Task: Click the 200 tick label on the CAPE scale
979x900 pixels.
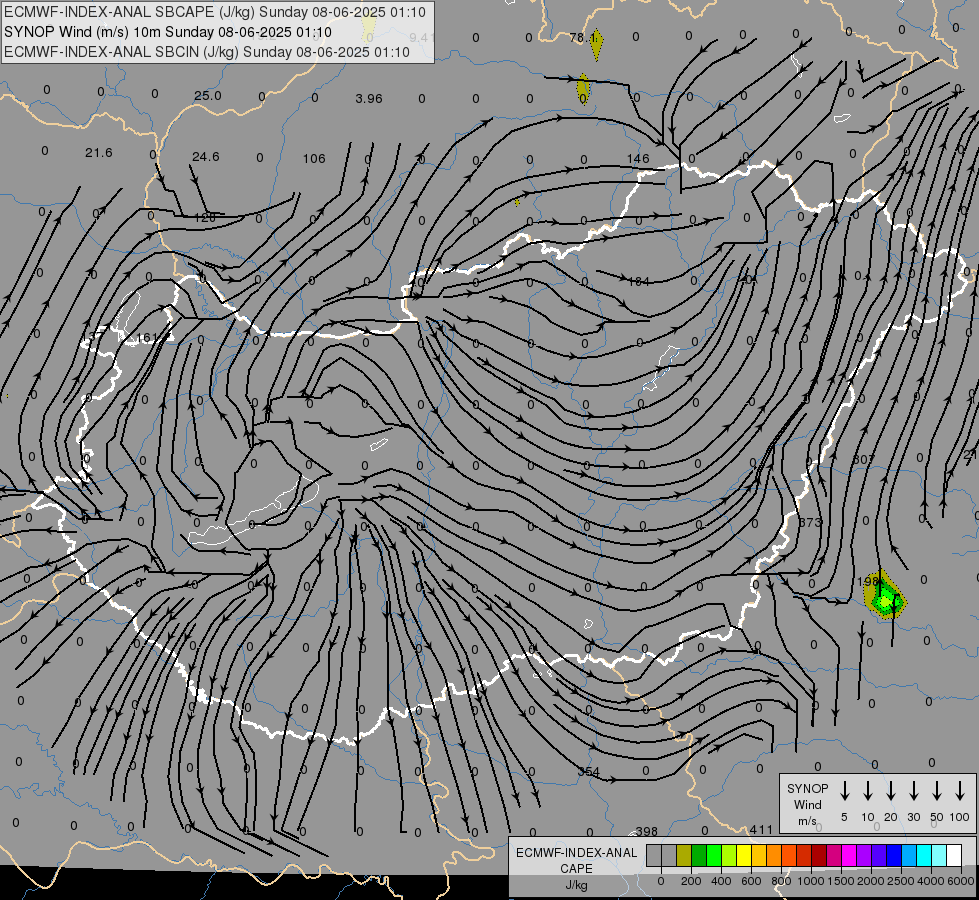Action: point(691,881)
